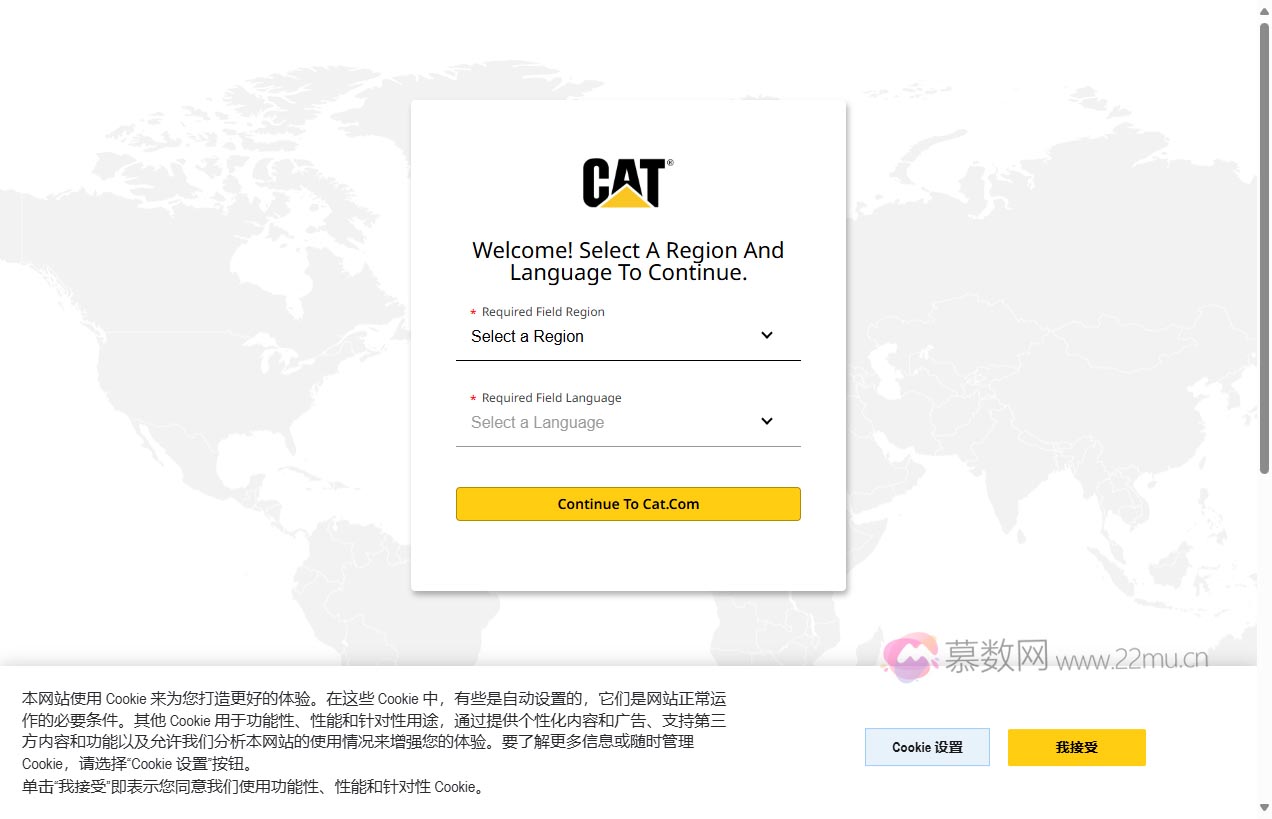
Task: Click the Required Field Language label
Action: click(x=550, y=397)
